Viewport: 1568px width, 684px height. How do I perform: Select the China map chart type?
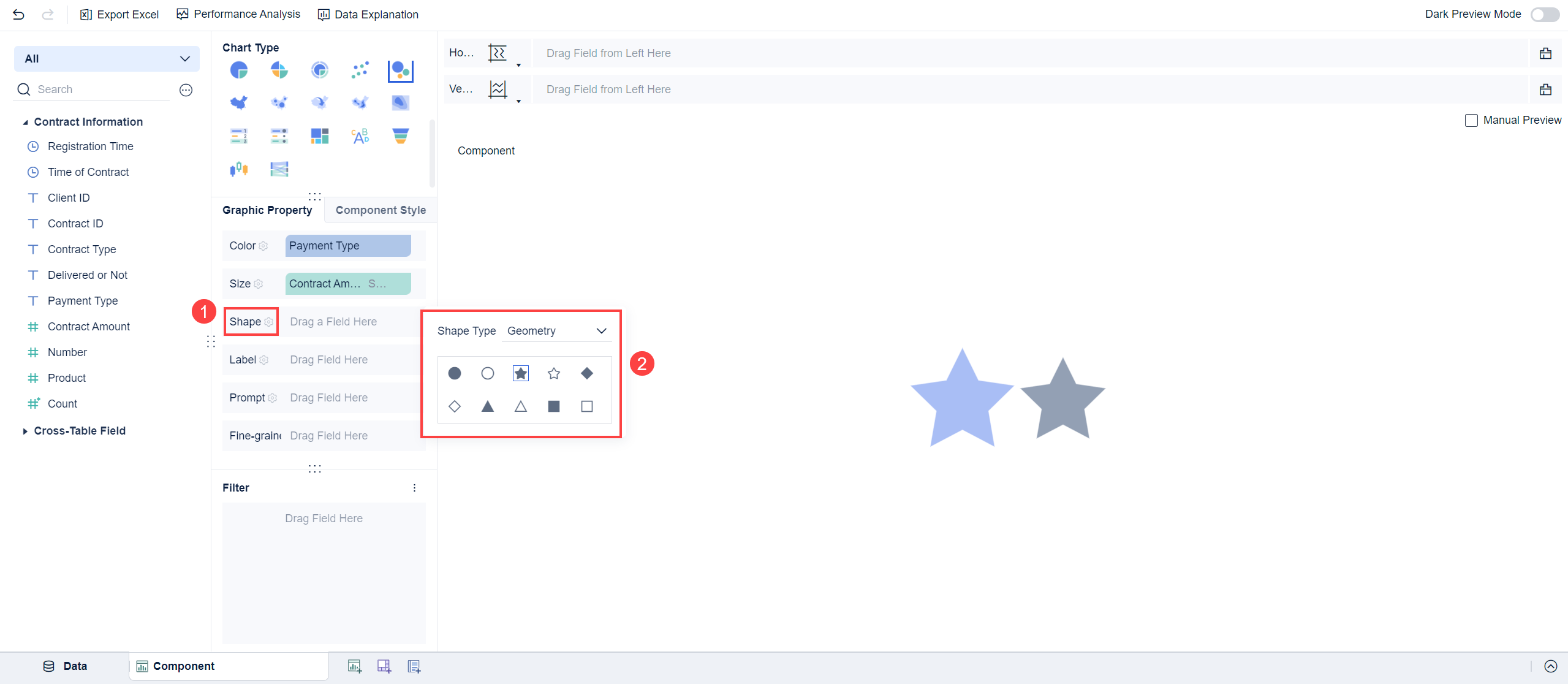click(238, 102)
